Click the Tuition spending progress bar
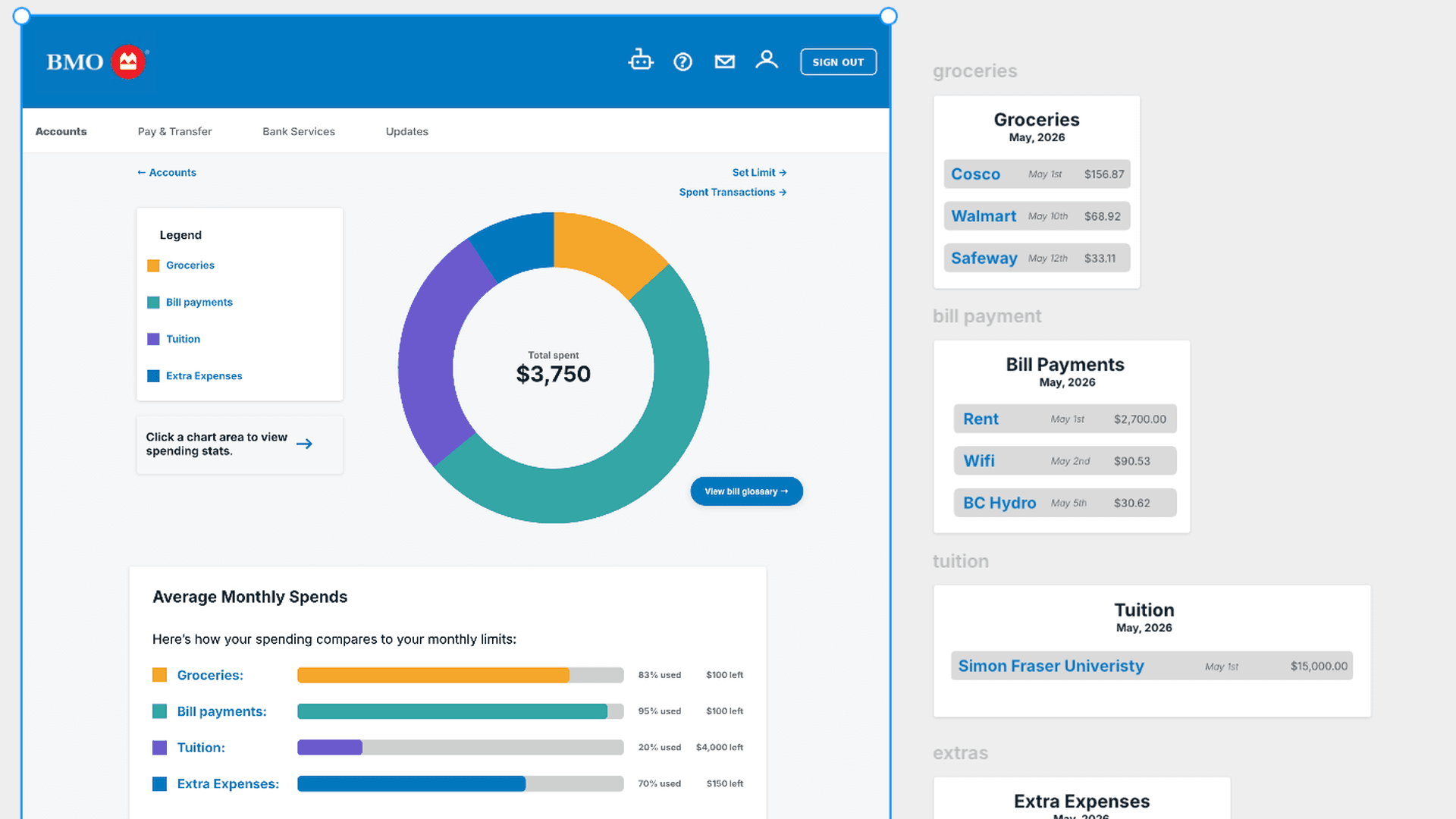Screen dimensions: 1456x819 (x=460, y=748)
